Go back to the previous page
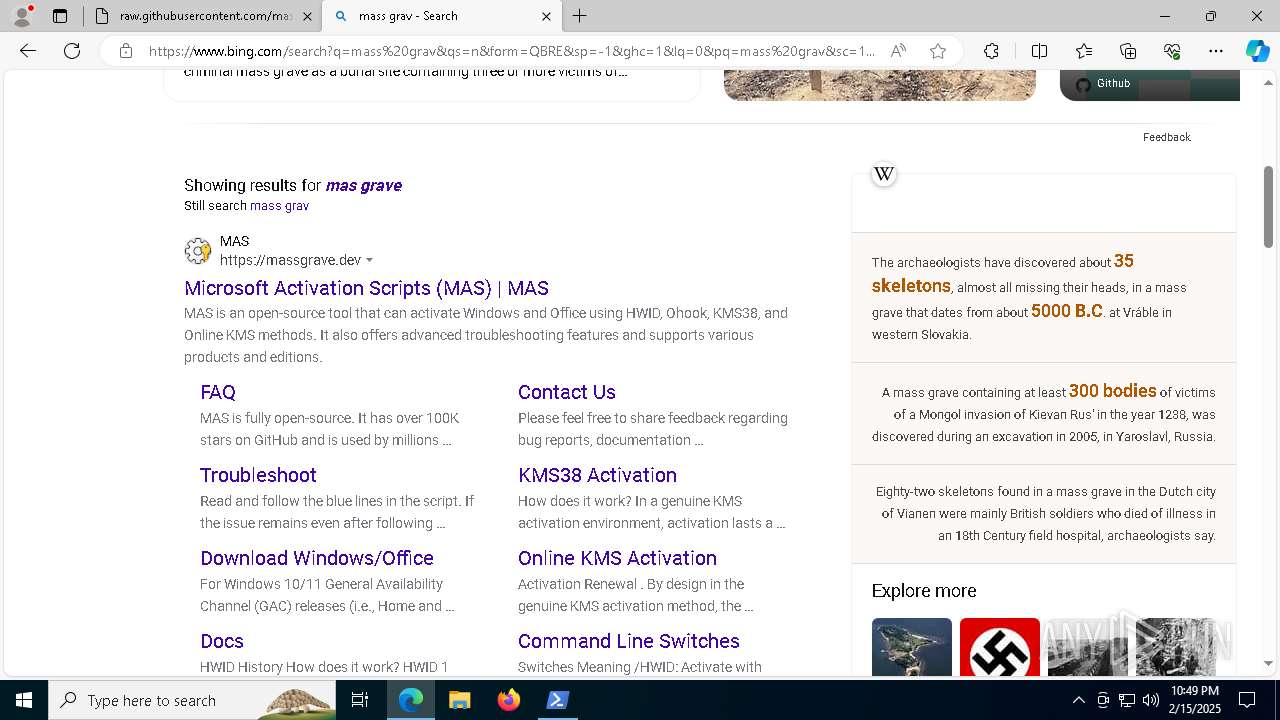Screen dimensions: 1280x720 tap(28, 51)
